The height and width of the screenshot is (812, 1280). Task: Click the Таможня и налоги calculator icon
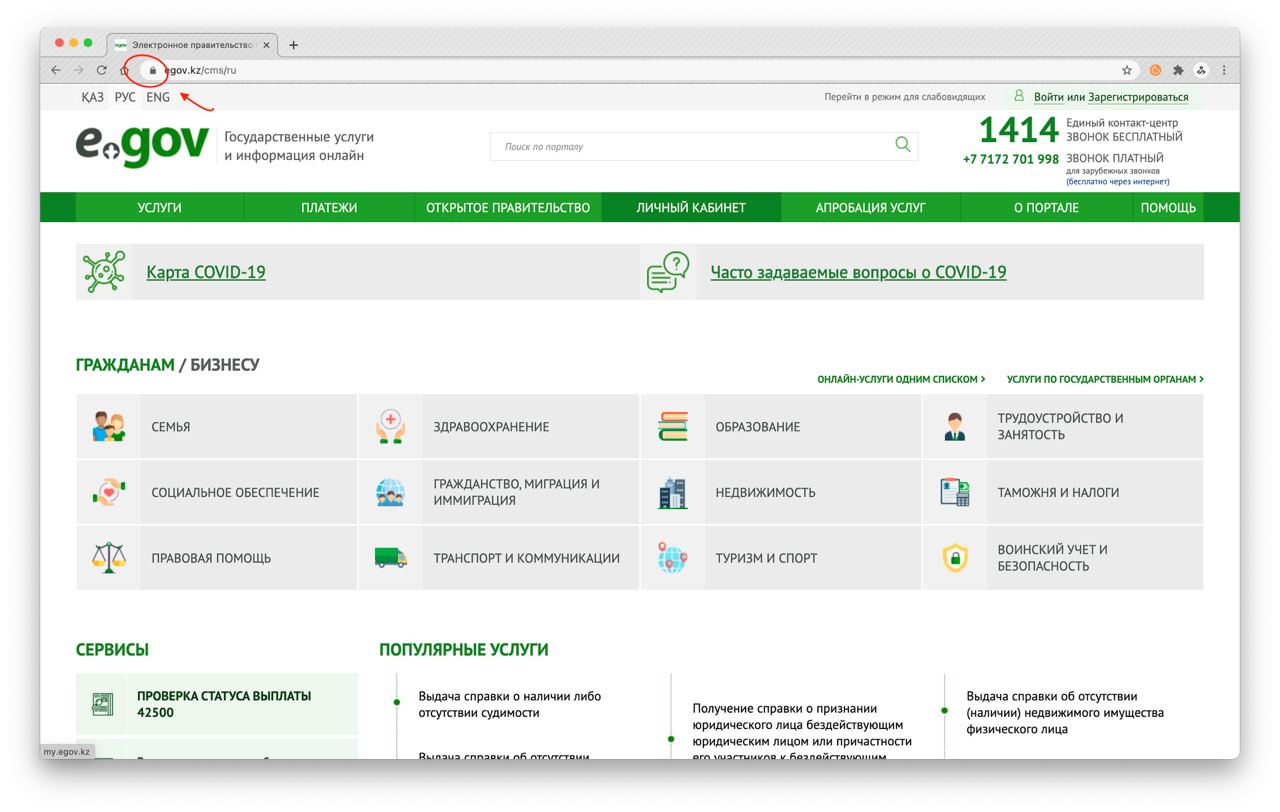point(955,493)
